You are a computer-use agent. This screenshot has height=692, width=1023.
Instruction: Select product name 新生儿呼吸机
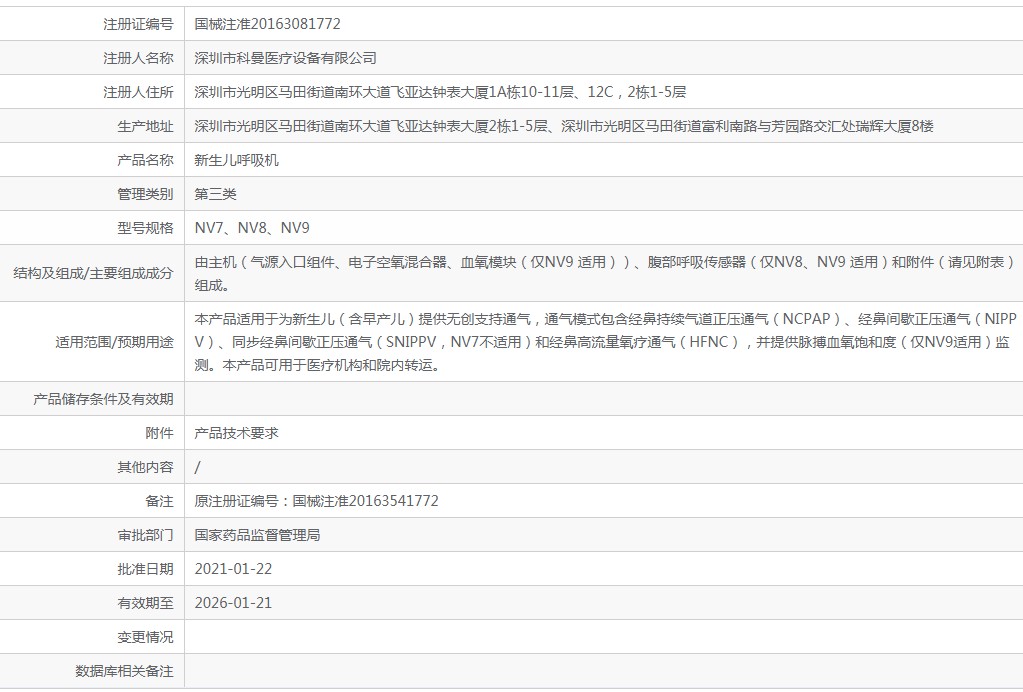(x=236, y=160)
